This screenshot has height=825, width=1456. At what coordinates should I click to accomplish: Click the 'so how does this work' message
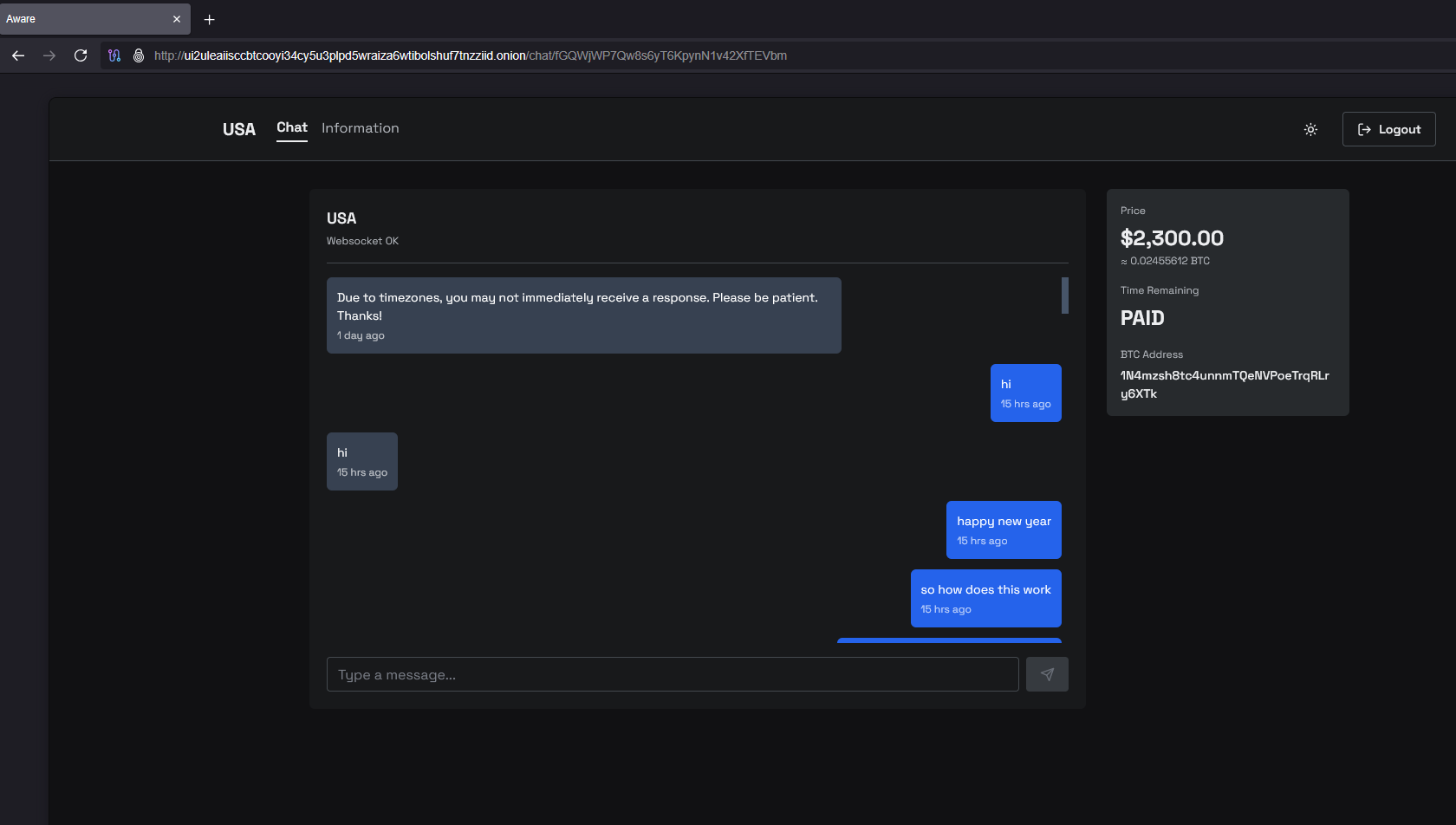click(x=985, y=598)
